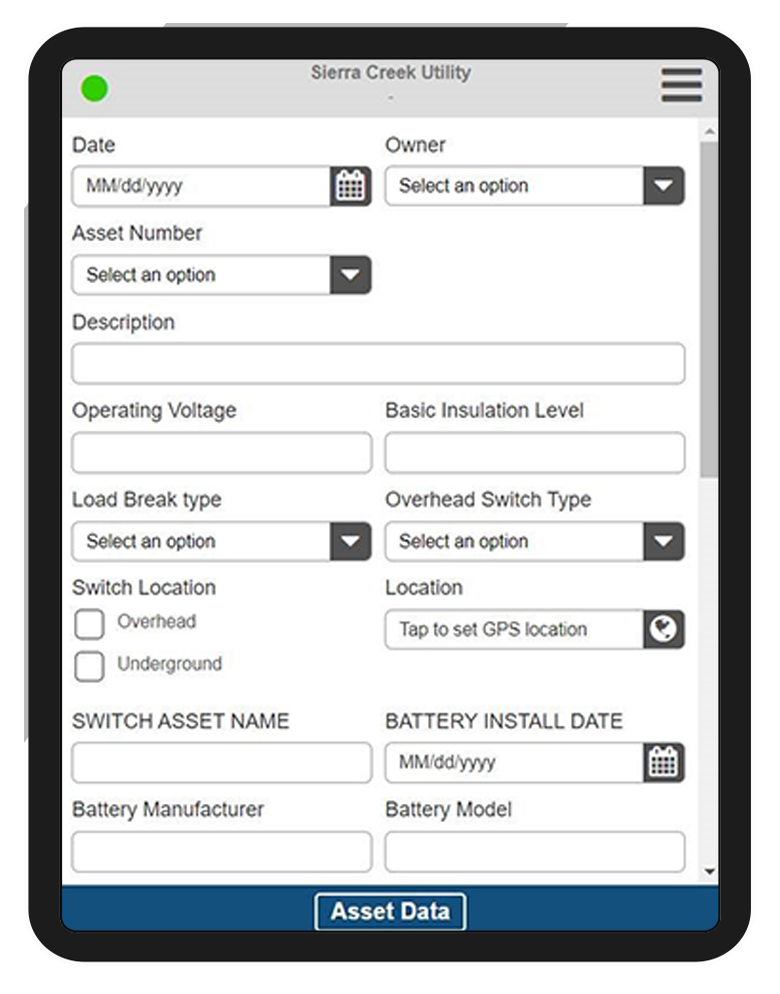This screenshot has width=780, height=994.
Task: Click the green status indicator dot
Action: pyautogui.click(x=95, y=88)
